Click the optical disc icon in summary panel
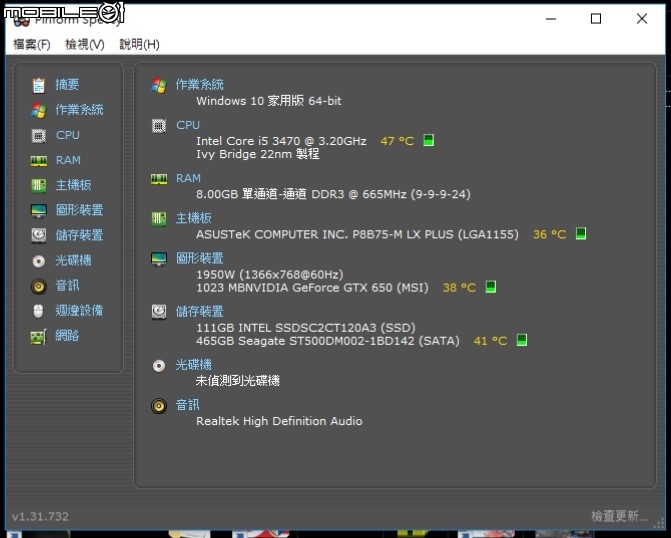This screenshot has height=538, width=671. point(159,366)
